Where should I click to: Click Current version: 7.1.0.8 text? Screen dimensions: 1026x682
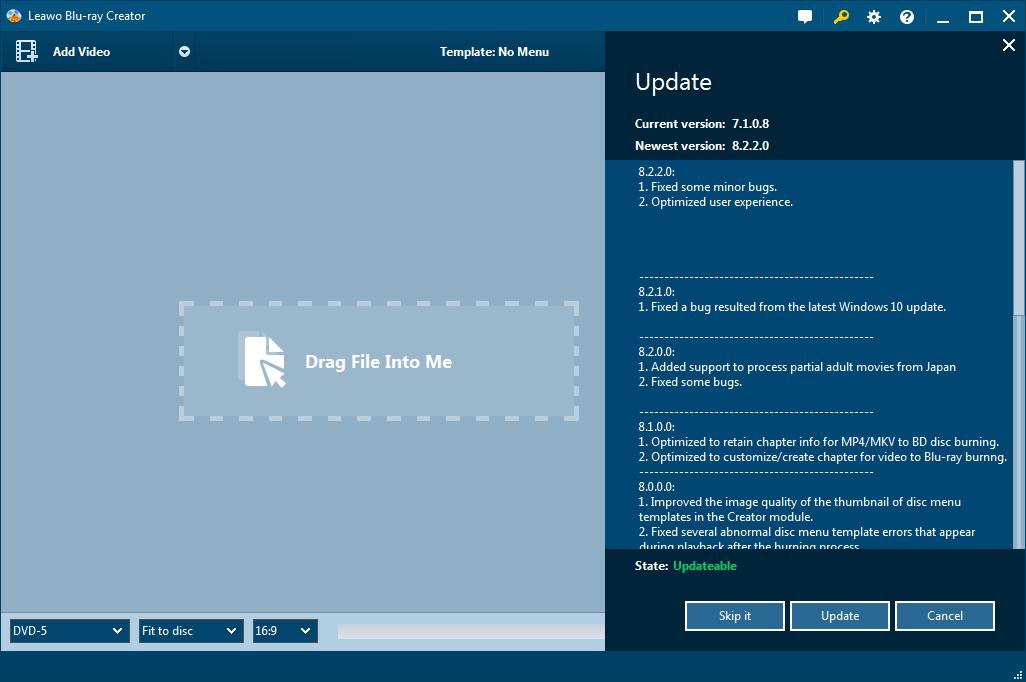(x=701, y=124)
